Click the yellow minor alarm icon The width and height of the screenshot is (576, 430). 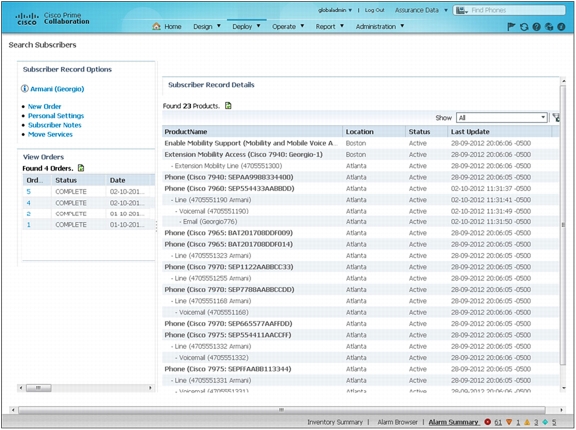click(x=527, y=422)
